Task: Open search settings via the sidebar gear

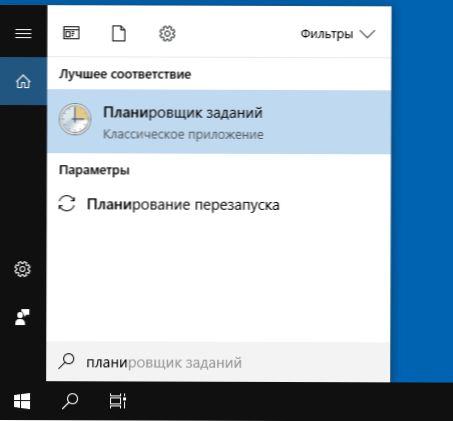Action: tap(22, 269)
